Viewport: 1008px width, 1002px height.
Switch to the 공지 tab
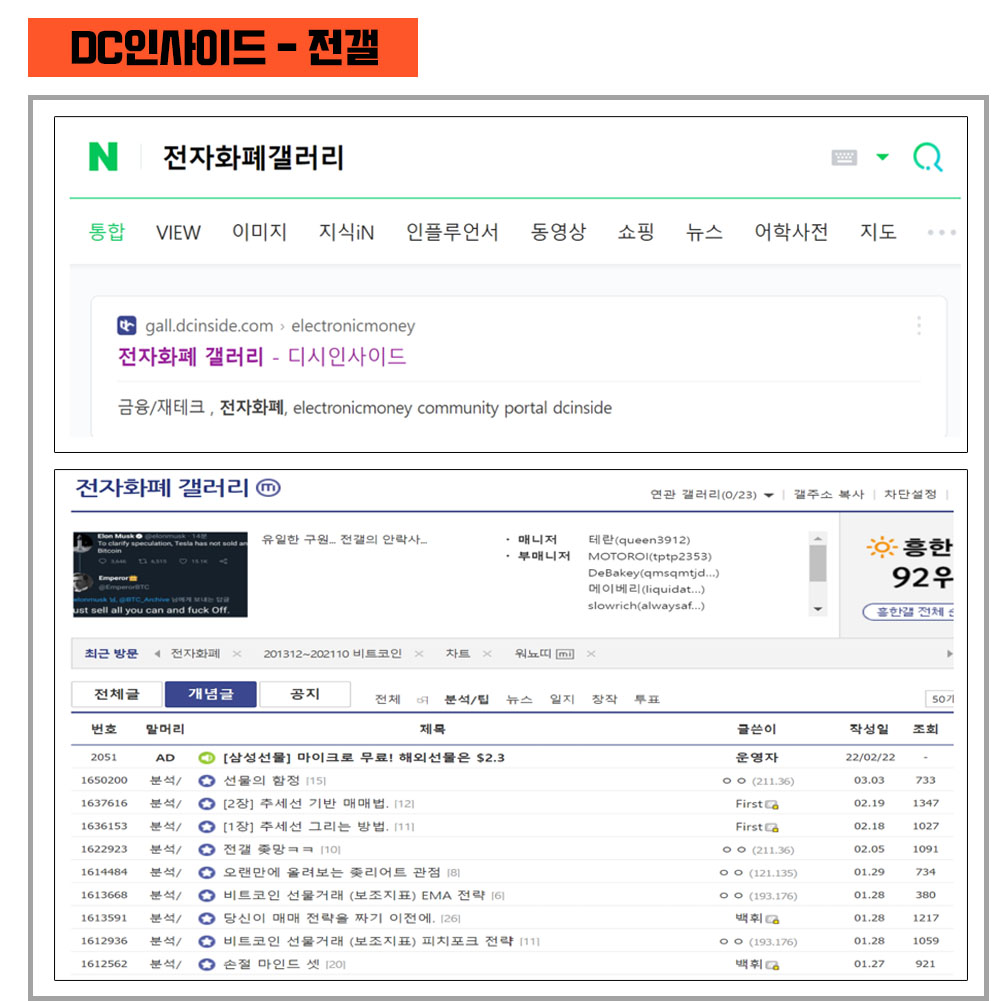click(x=305, y=694)
